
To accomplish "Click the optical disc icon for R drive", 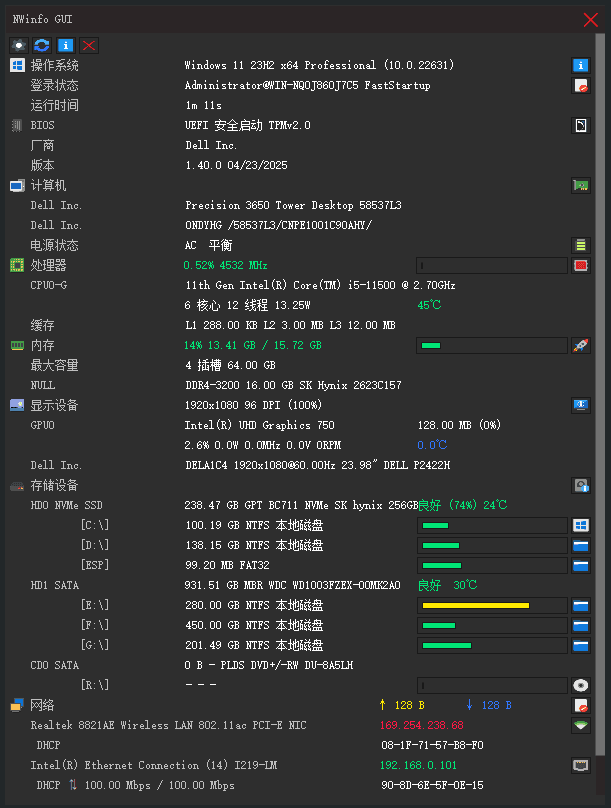I will point(581,685).
